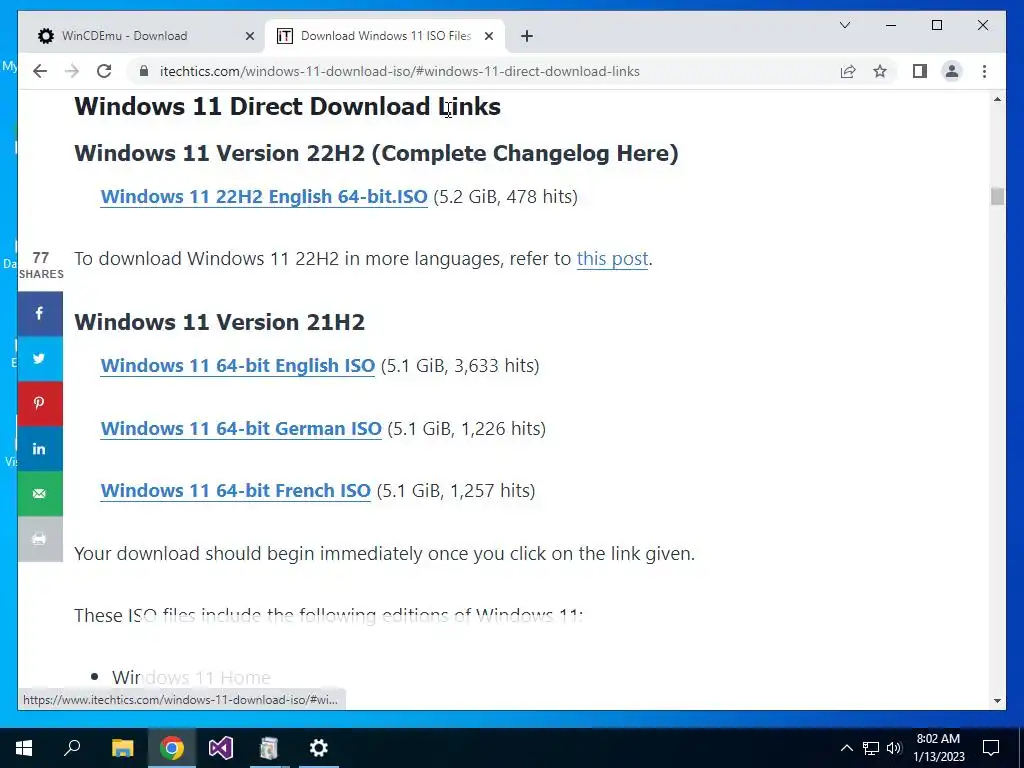Click the Chrome taskbar icon
The height and width of the screenshot is (768, 1024).
tap(172, 748)
